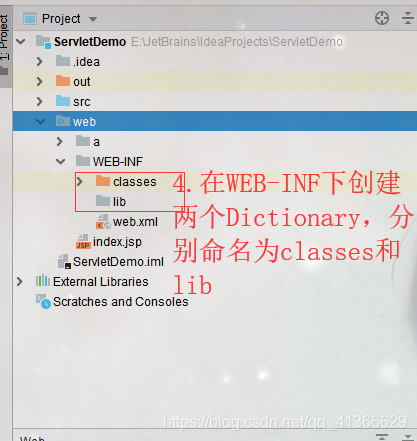417x441 pixels.
Task: Click the Project view panel icon
Action: [29, 19]
